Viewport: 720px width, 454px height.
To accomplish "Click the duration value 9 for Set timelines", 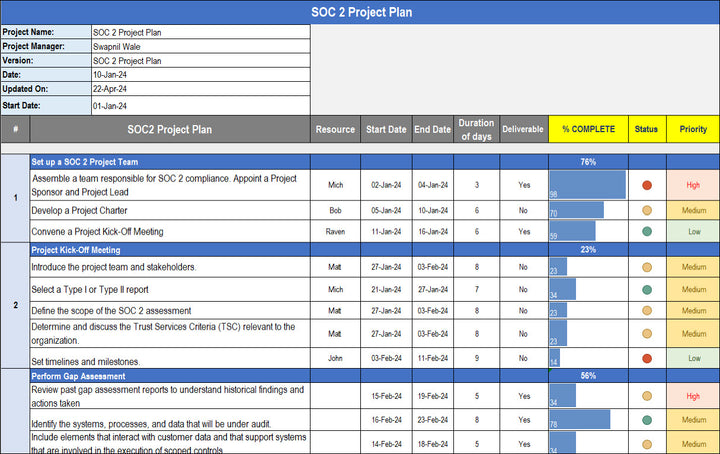I will [x=477, y=358].
